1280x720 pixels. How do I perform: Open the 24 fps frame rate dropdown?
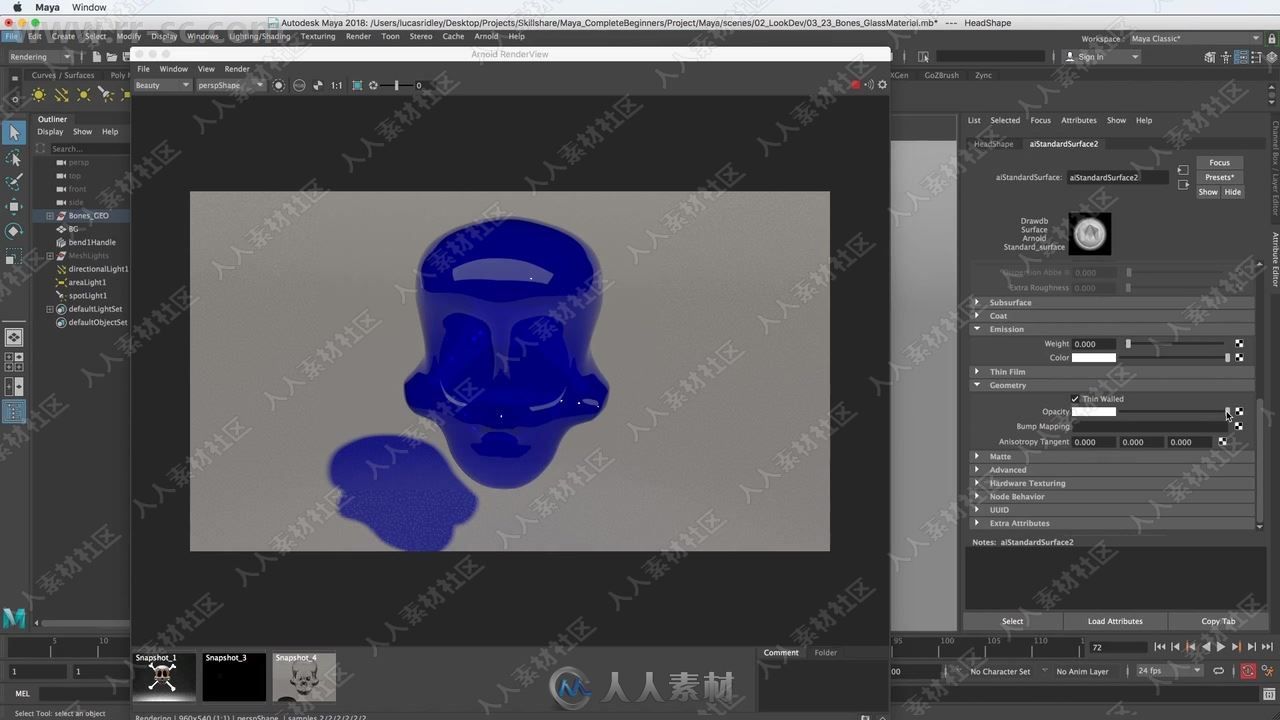1169,671
